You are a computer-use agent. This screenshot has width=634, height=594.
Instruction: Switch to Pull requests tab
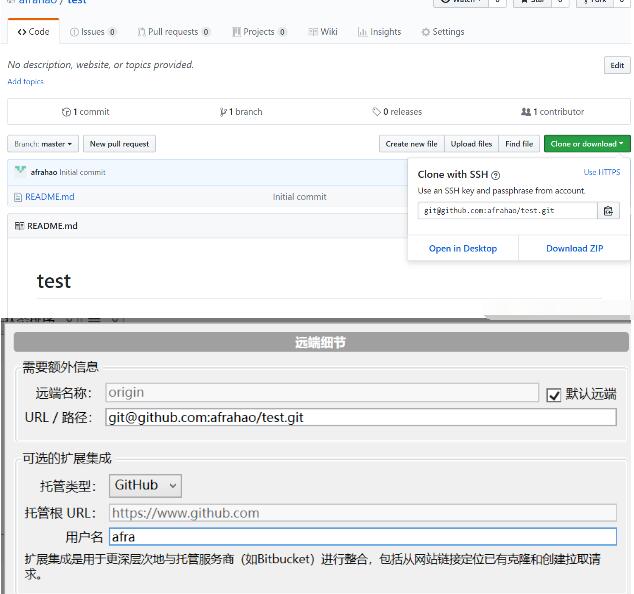coord(173,32)
